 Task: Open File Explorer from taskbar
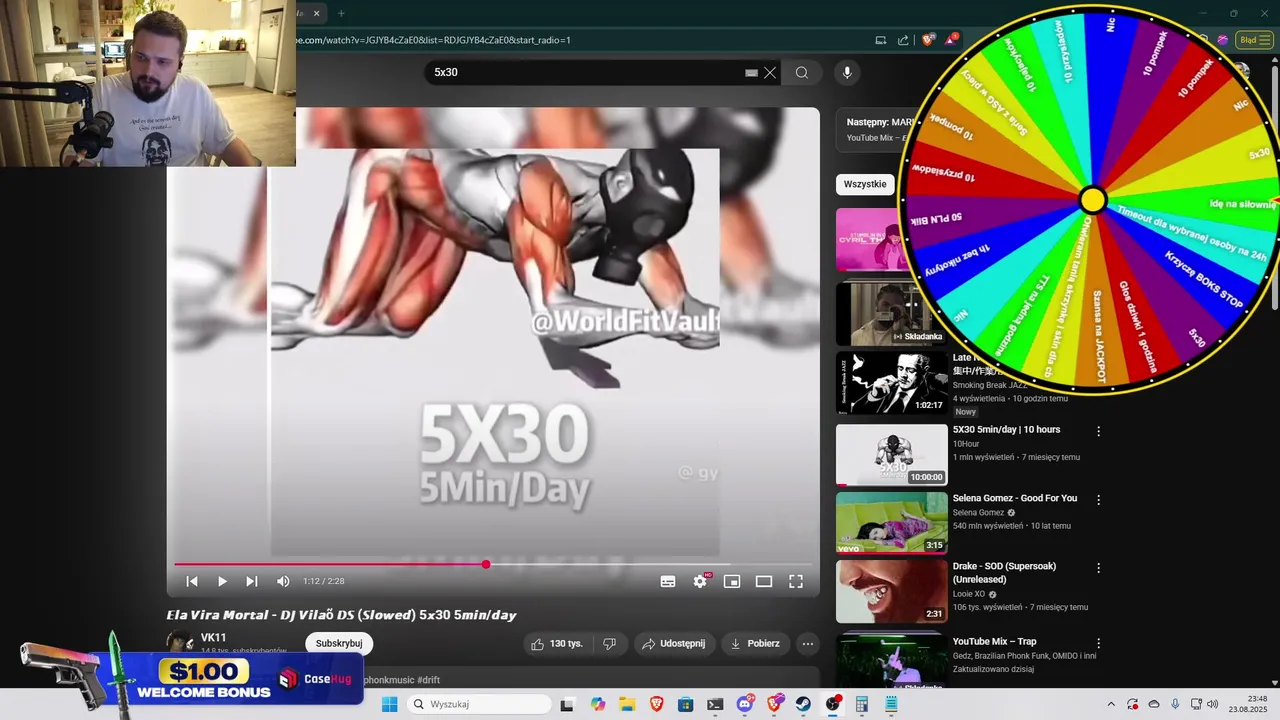(x=626, y=704)
